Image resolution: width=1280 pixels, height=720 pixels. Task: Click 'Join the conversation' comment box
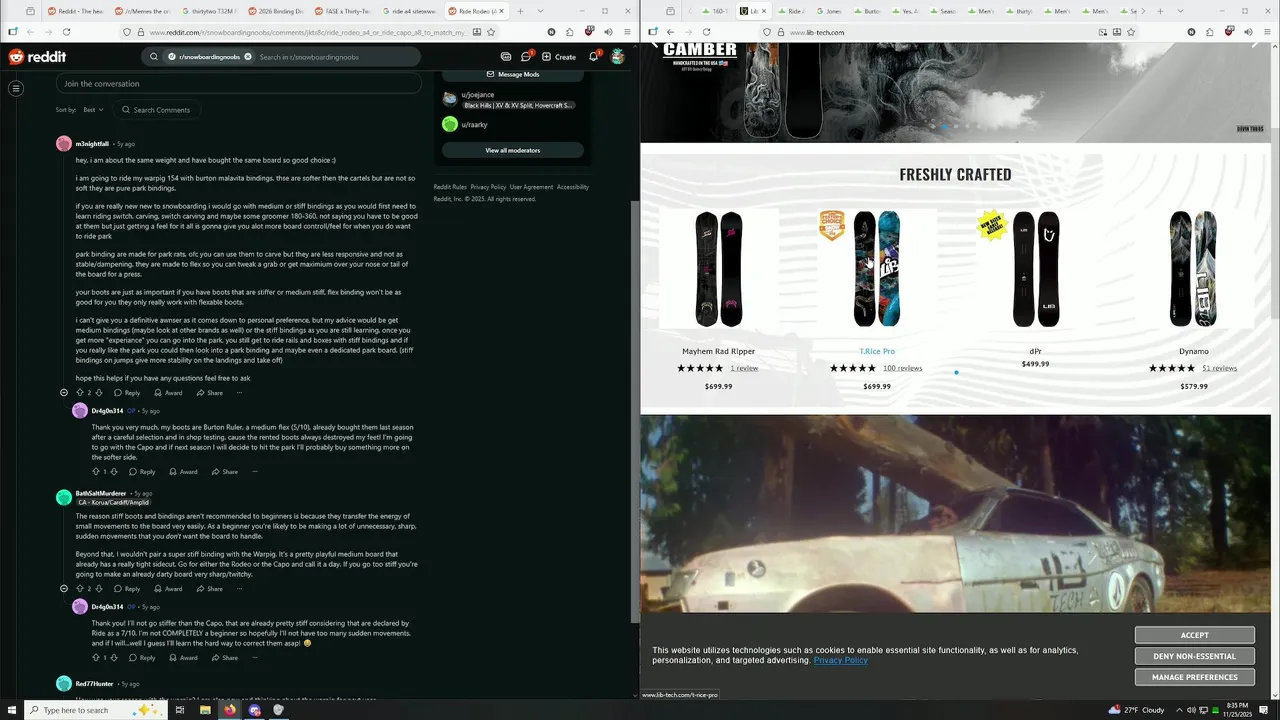[x=238, y=84]
